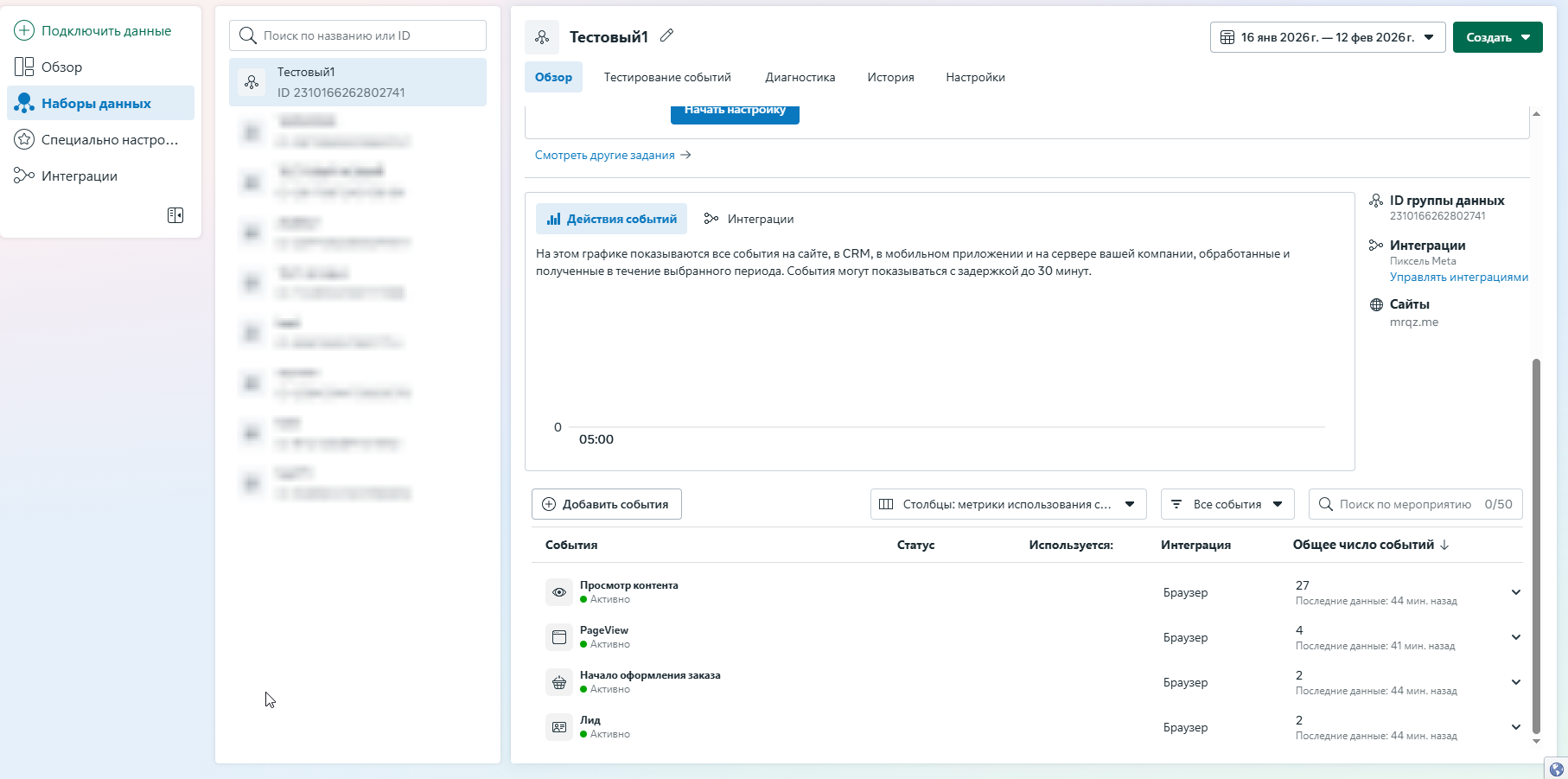Click the pencil icon to rename Тестовый1
This screenshot has height=779, width=1568.
tap(666, 36)
